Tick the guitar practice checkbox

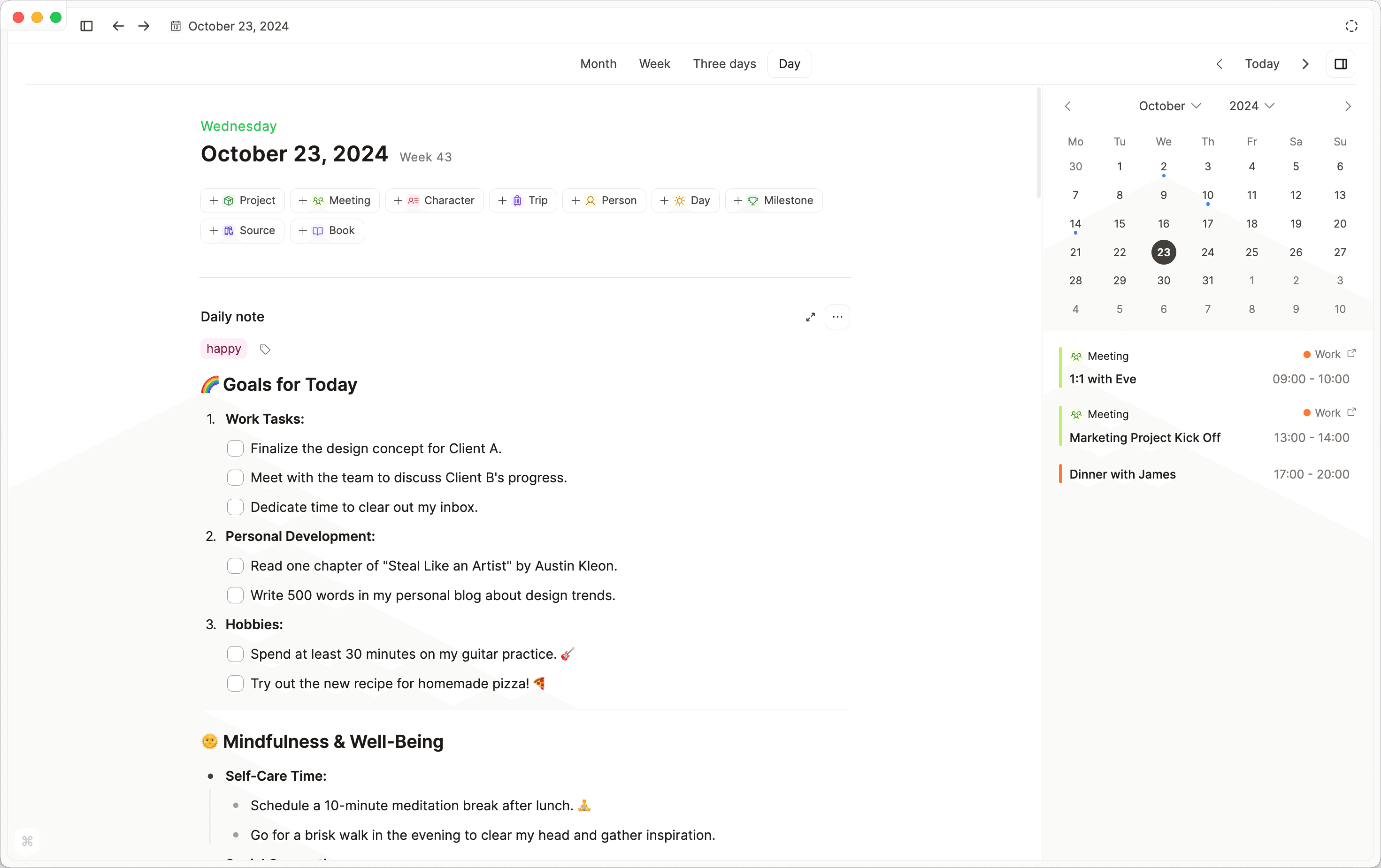point(235,654)
